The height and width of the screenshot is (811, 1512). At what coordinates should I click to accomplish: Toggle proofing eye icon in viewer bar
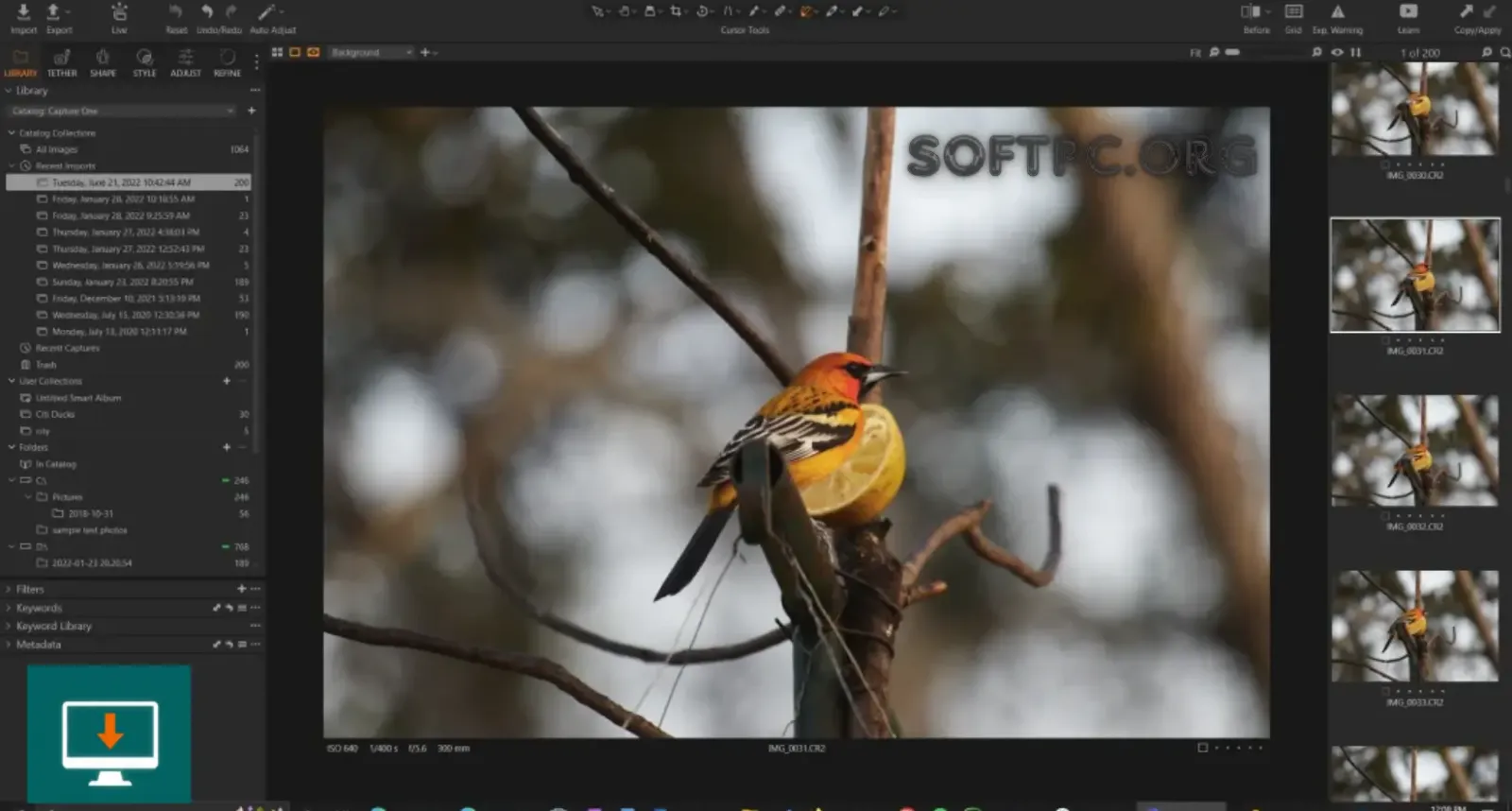(1337, 52)
